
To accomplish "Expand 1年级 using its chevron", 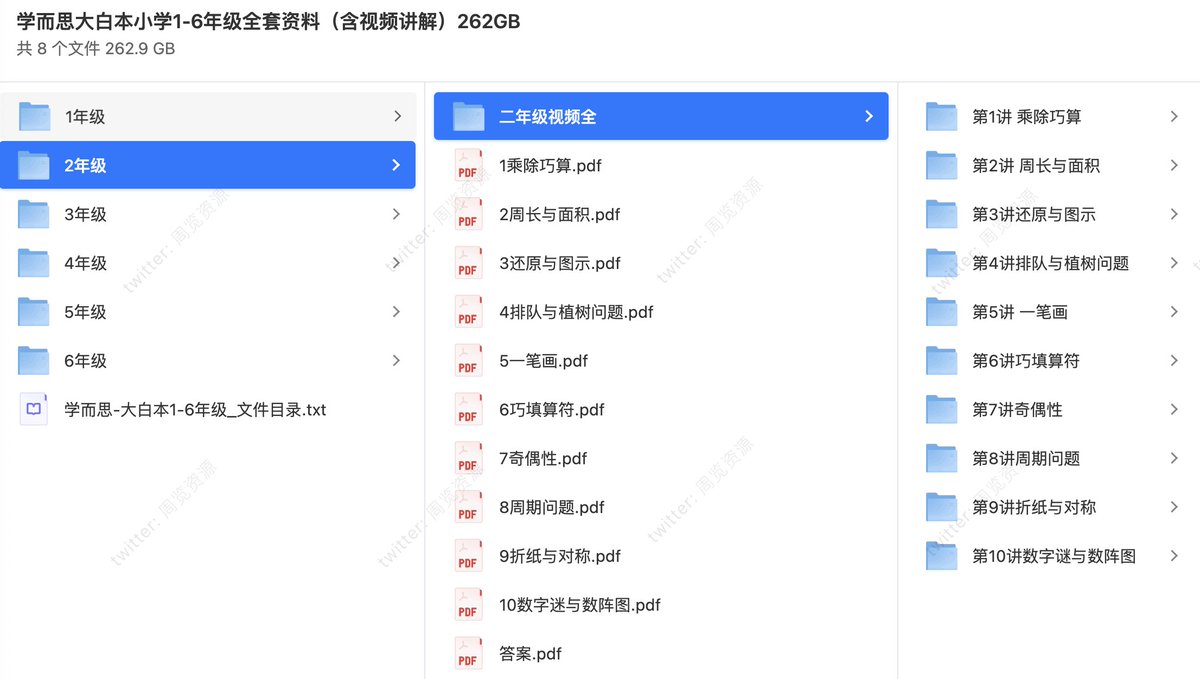I will pos(397,117).
